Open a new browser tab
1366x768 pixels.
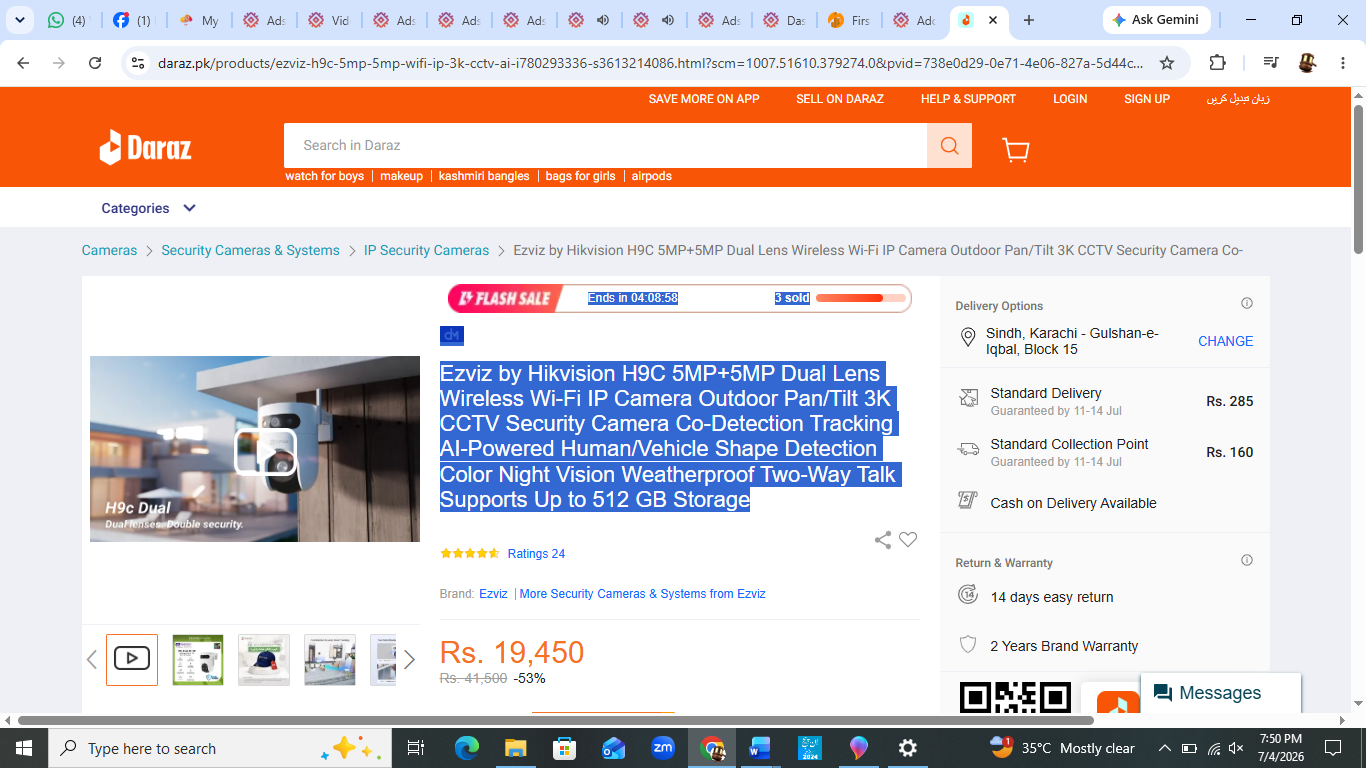tap(1028, 20)
